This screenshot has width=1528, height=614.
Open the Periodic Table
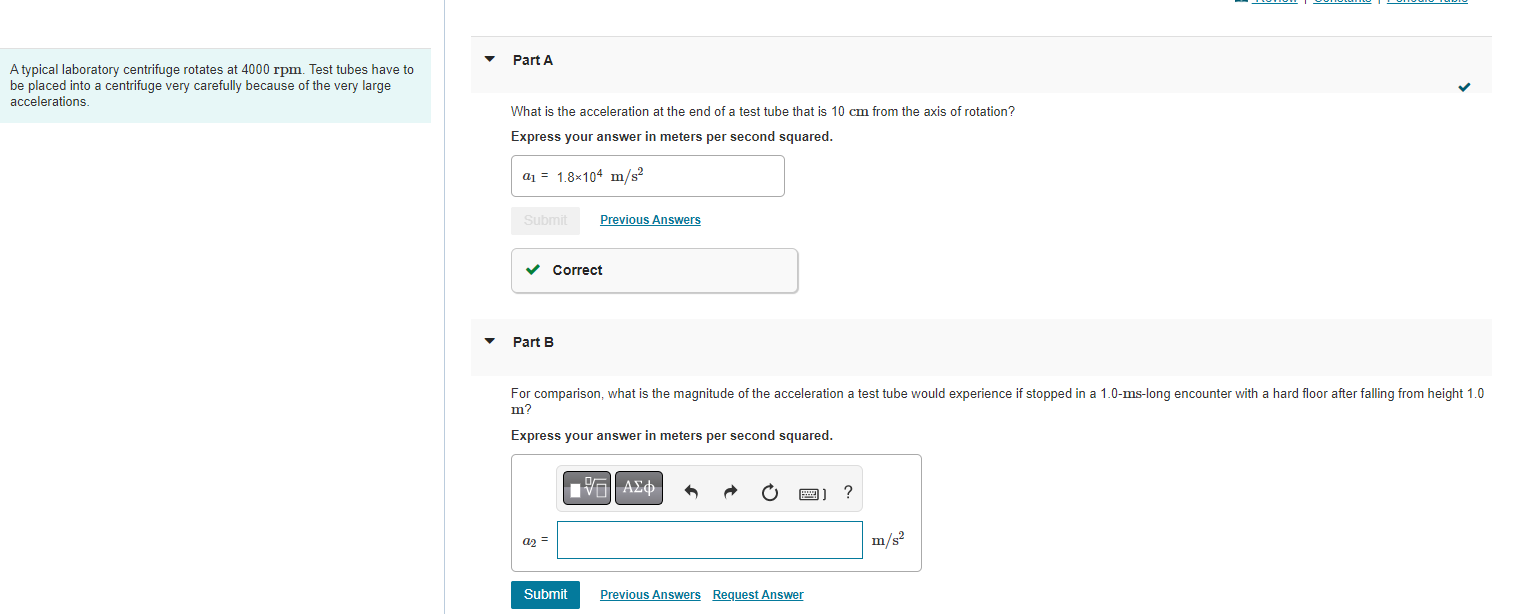pyautogui.click(x=1428, y=2)
